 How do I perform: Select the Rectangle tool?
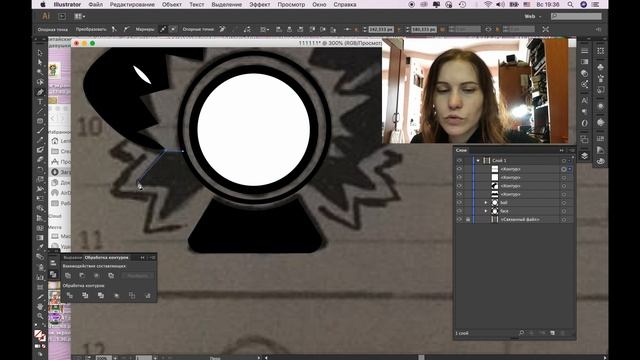coord(40,121)
